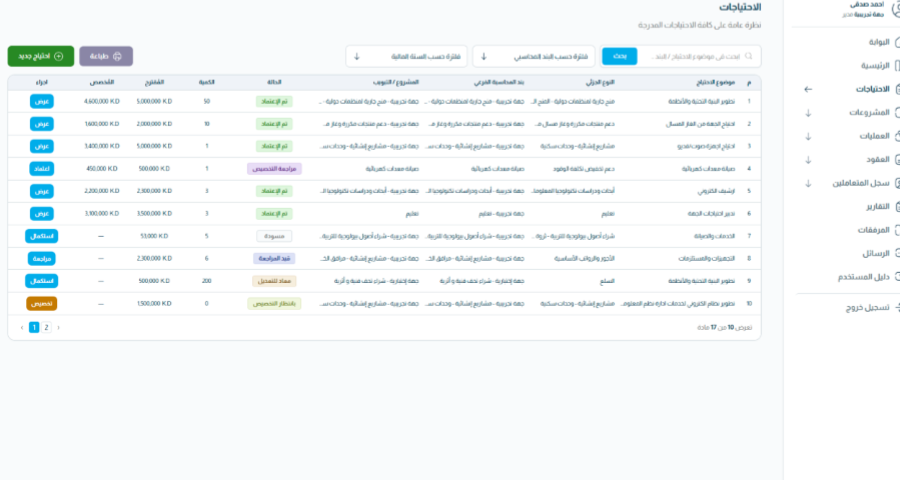
Task: Click page 1 in pagination
Action: coord(34,327)
